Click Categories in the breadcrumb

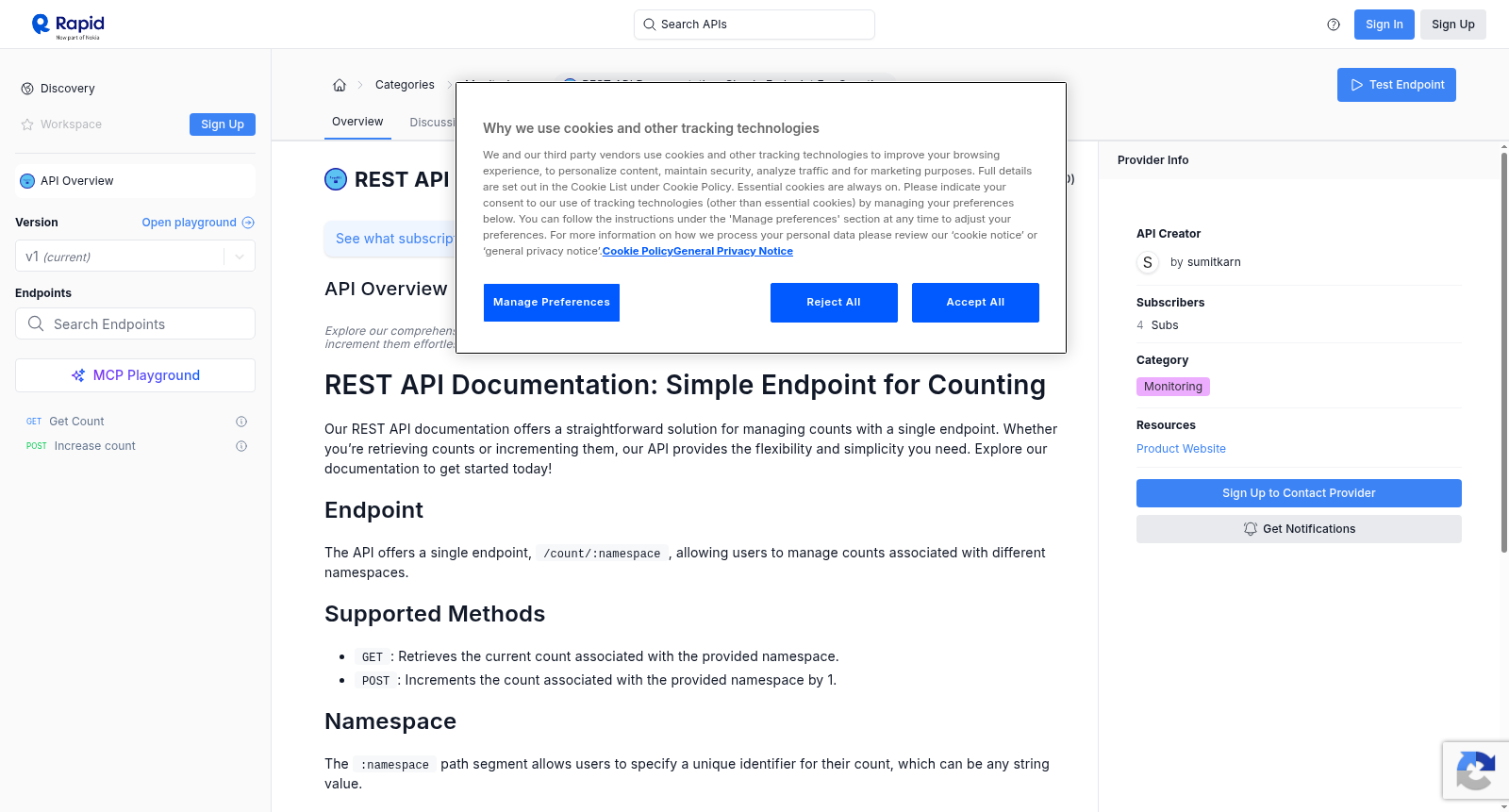click(405, 85)
